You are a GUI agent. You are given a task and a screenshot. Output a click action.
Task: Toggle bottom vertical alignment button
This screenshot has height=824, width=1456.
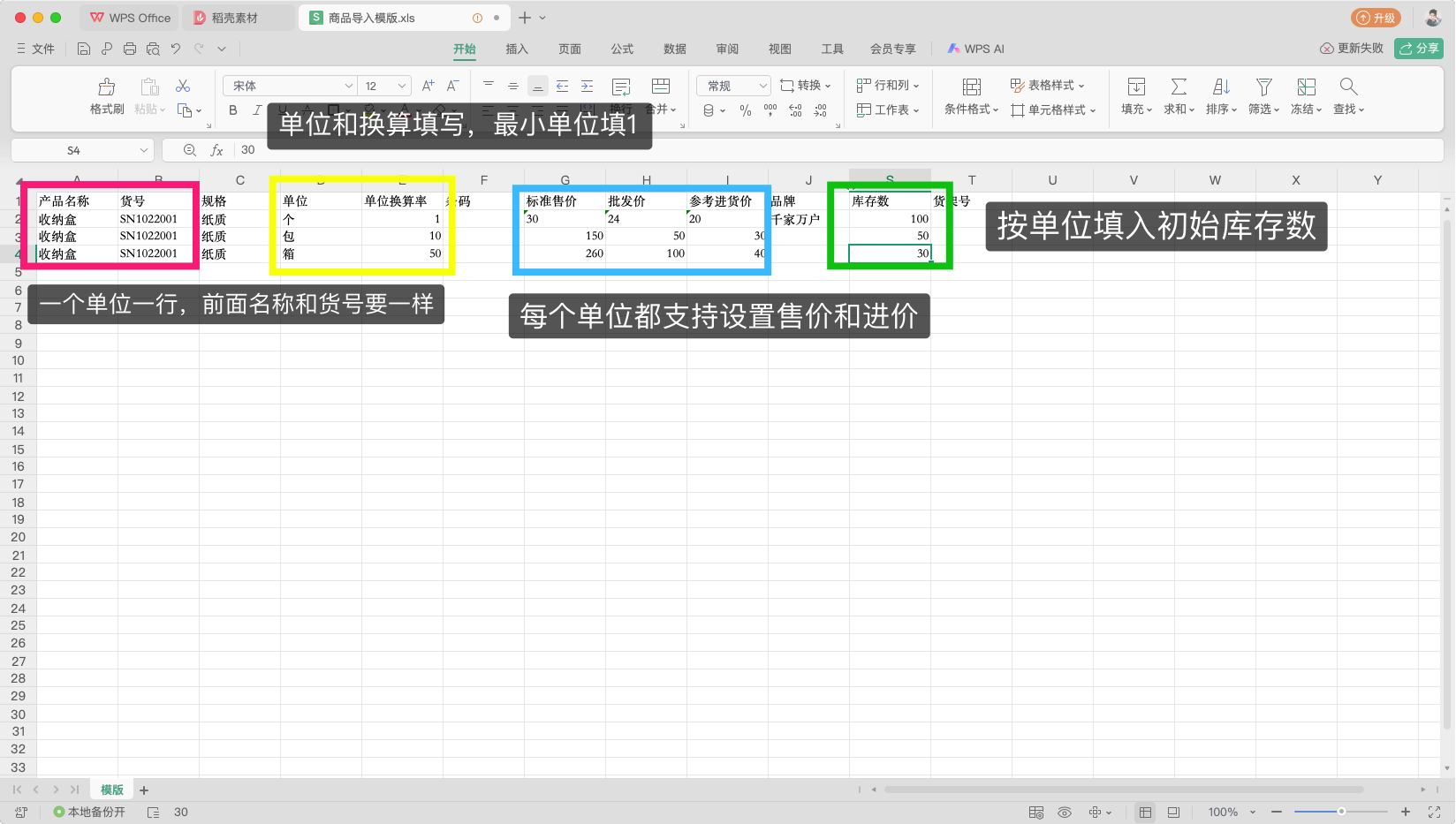pyautogui.click(x=537, y=86)
